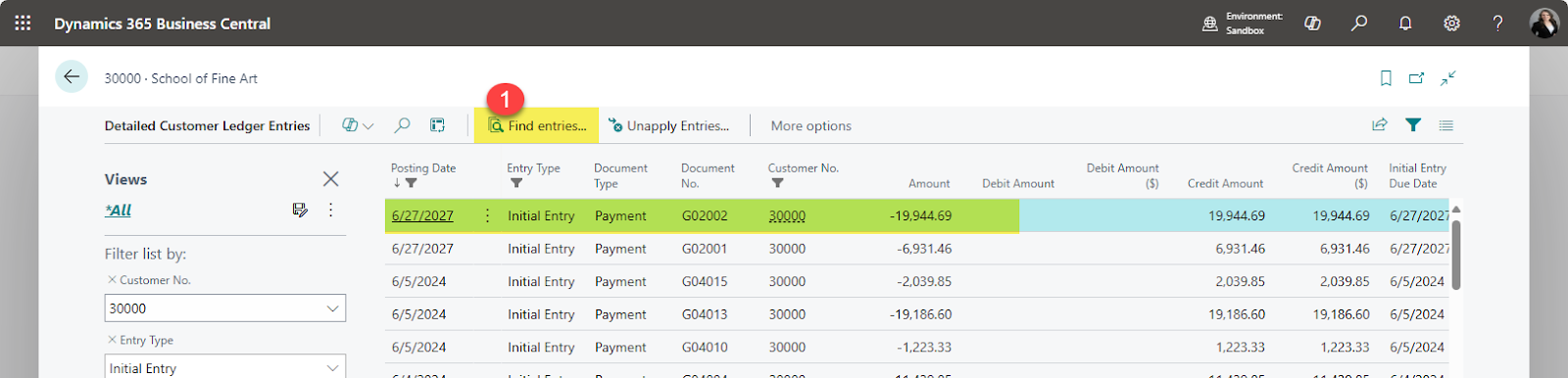Image resolution: width=1568 pixels, height=378 pixels.
Task: Open More options menu
Action: pyautogui.click(x=810, y=125)
